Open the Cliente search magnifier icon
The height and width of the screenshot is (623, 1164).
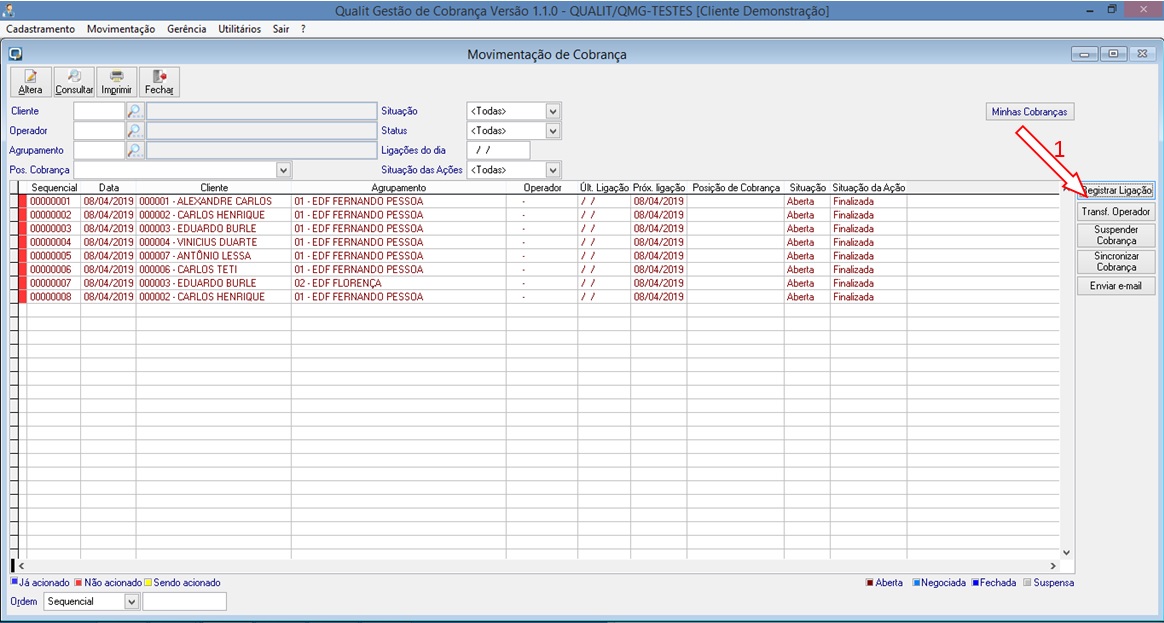click(134, 111)
